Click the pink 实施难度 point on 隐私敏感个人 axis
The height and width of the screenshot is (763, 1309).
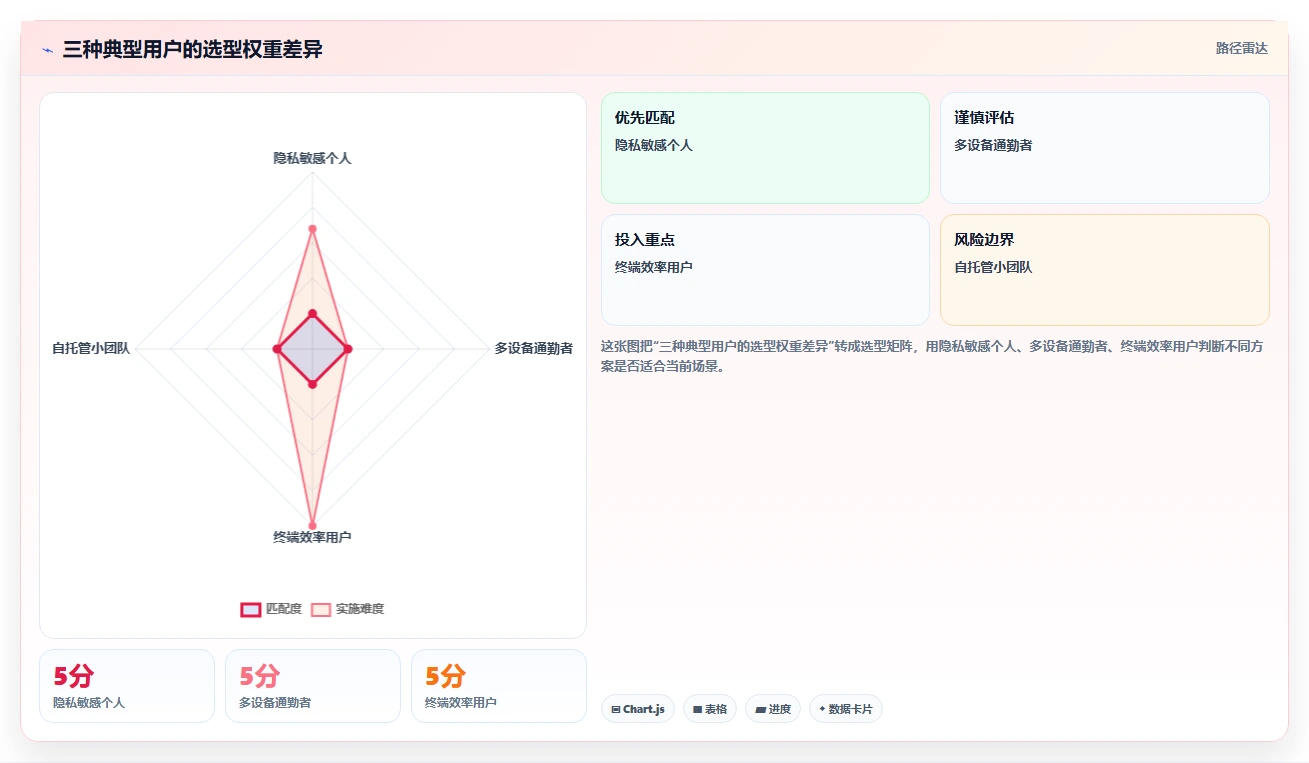click(x=312, y=229)
